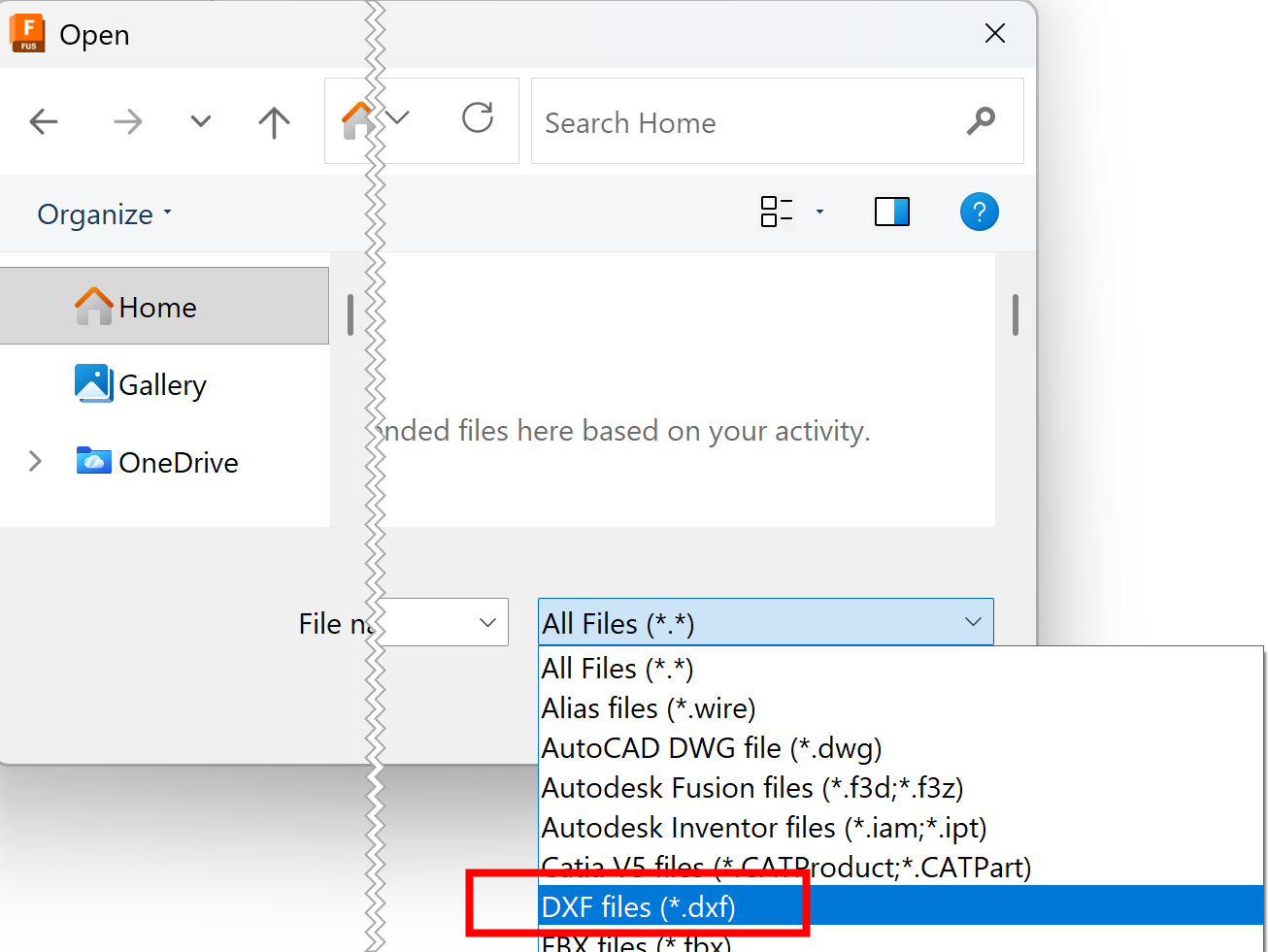Navigate up one folder level
This screenshot has height=952, width=1268.
[274, 122]
